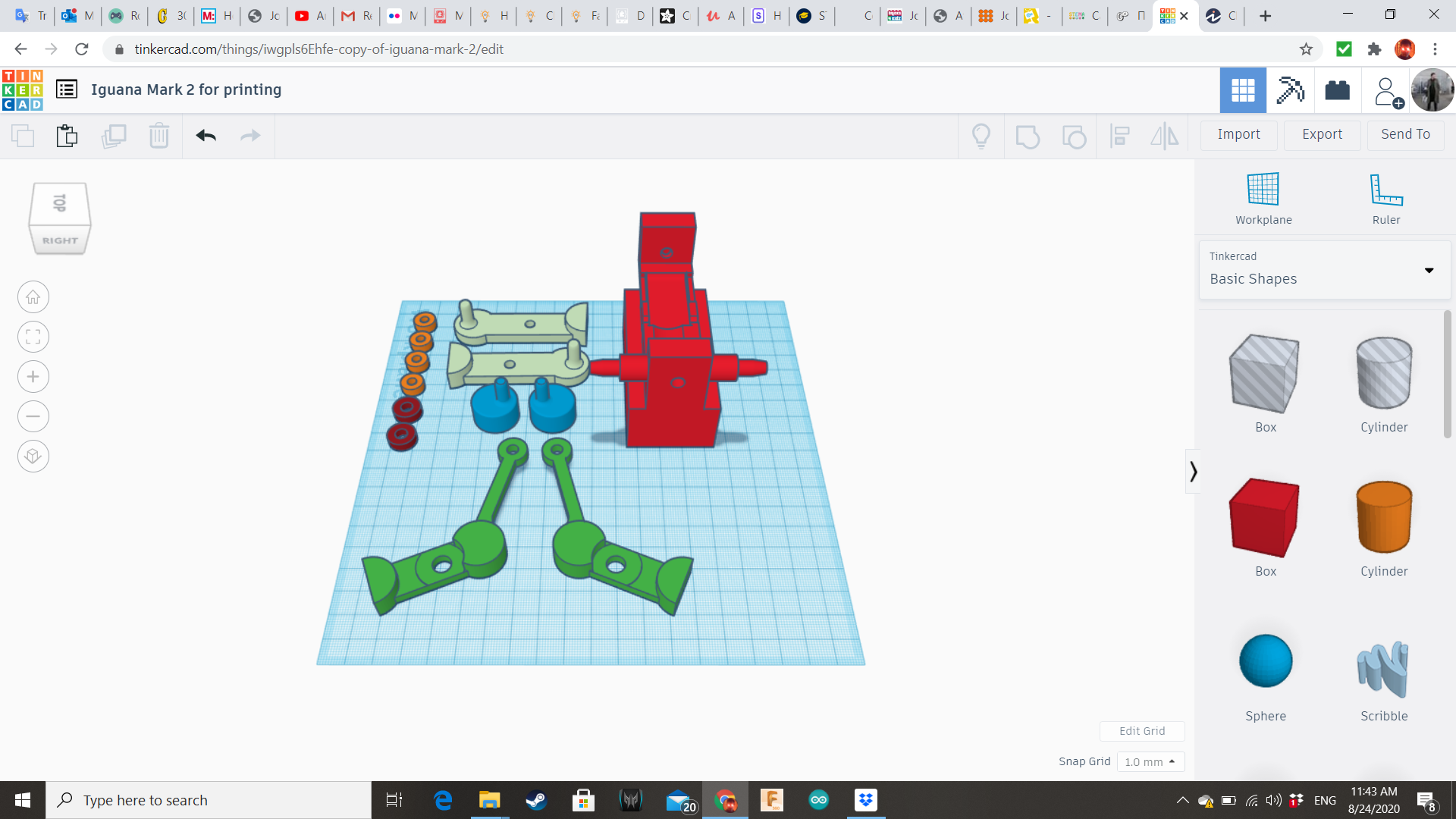The image size is (1456, 819).
Task: Open the Blocks mode pickaxe icon
Action: 1290,90
